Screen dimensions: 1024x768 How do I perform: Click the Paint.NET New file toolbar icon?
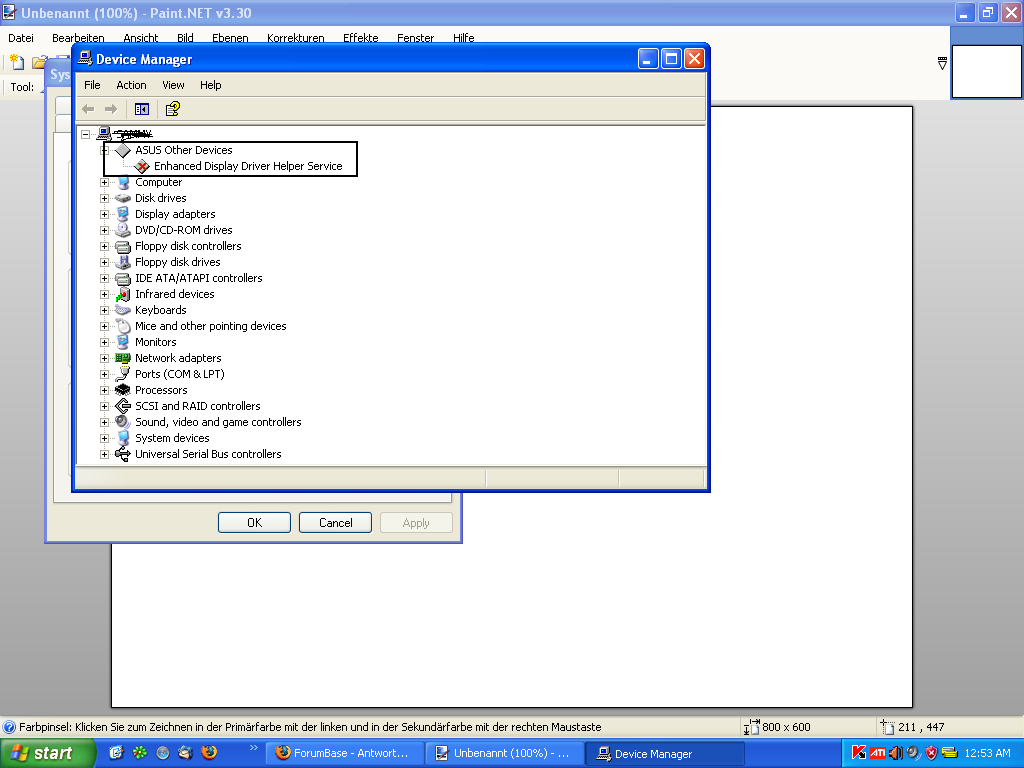[17, 62]
